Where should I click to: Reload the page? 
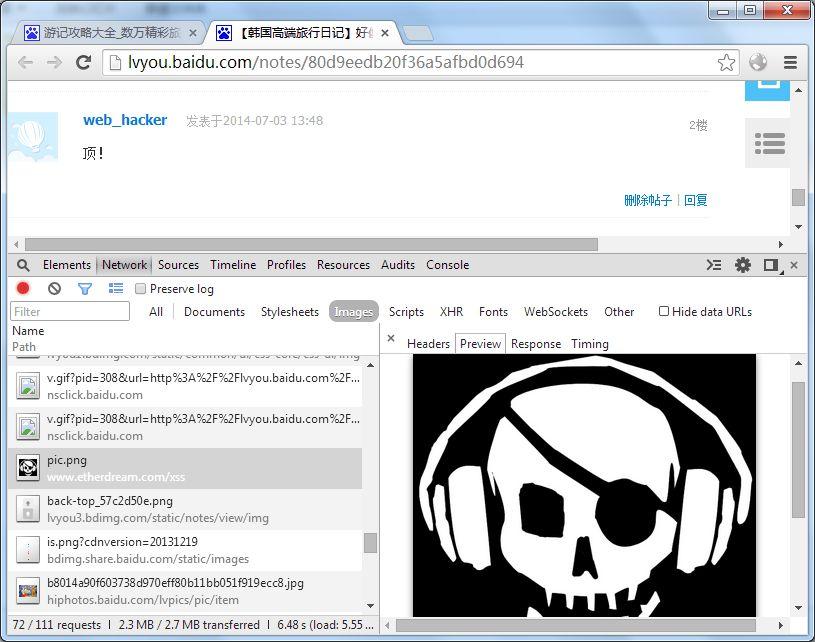[84, 62]
